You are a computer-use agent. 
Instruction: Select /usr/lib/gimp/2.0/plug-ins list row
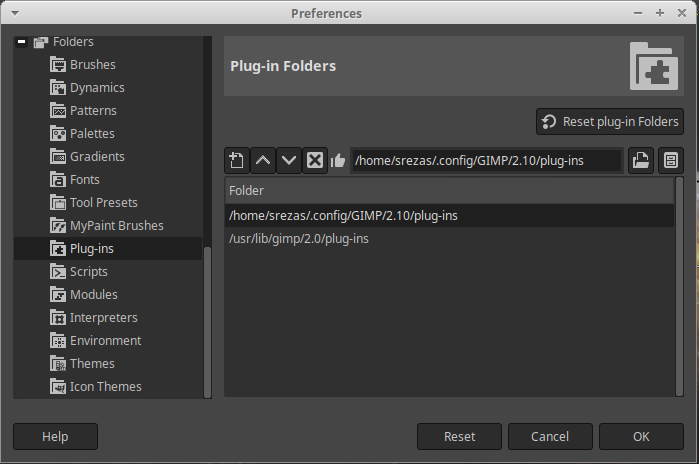click(449, 239)
